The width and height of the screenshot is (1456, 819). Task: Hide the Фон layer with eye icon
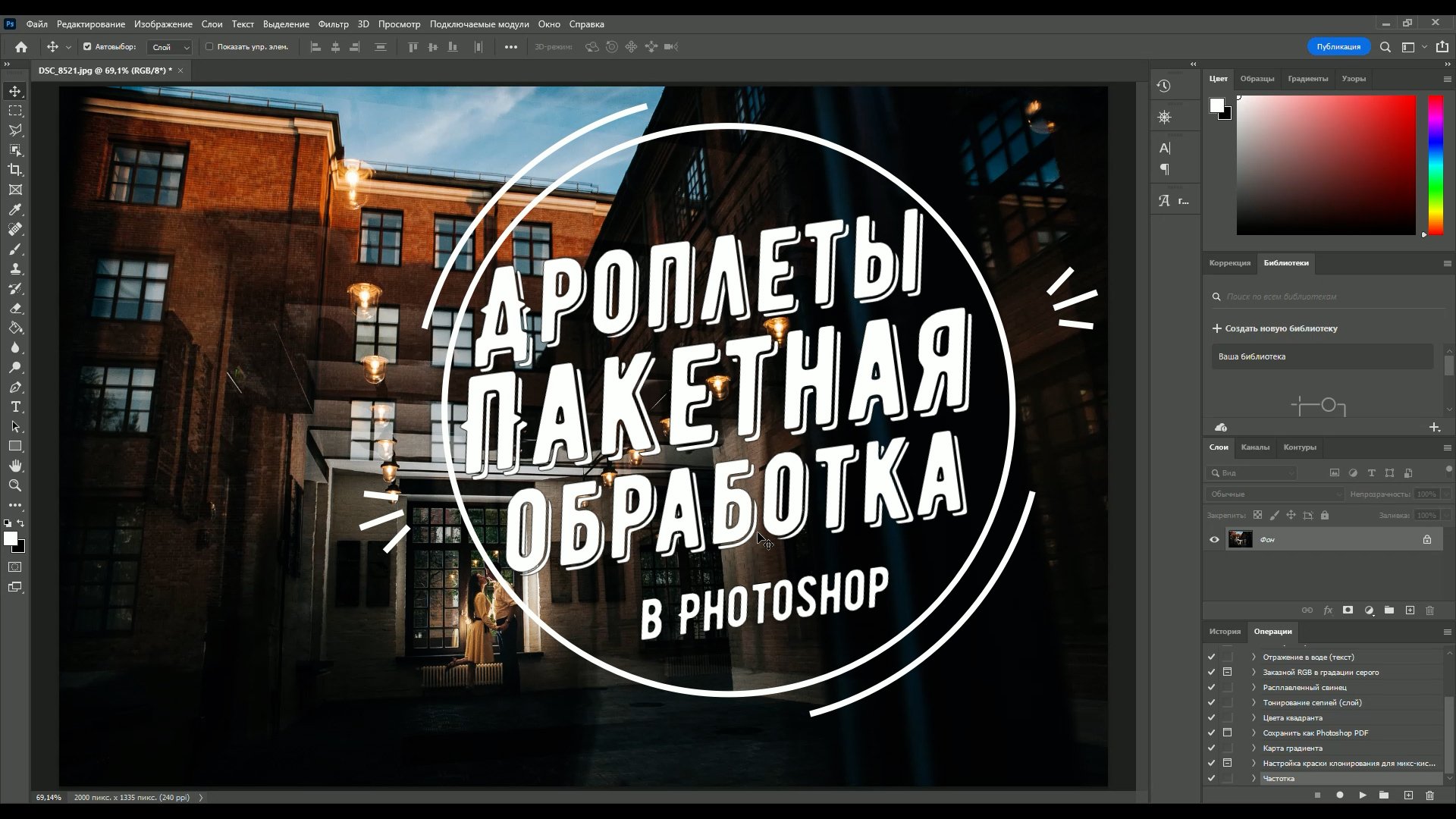[1214, 539]
